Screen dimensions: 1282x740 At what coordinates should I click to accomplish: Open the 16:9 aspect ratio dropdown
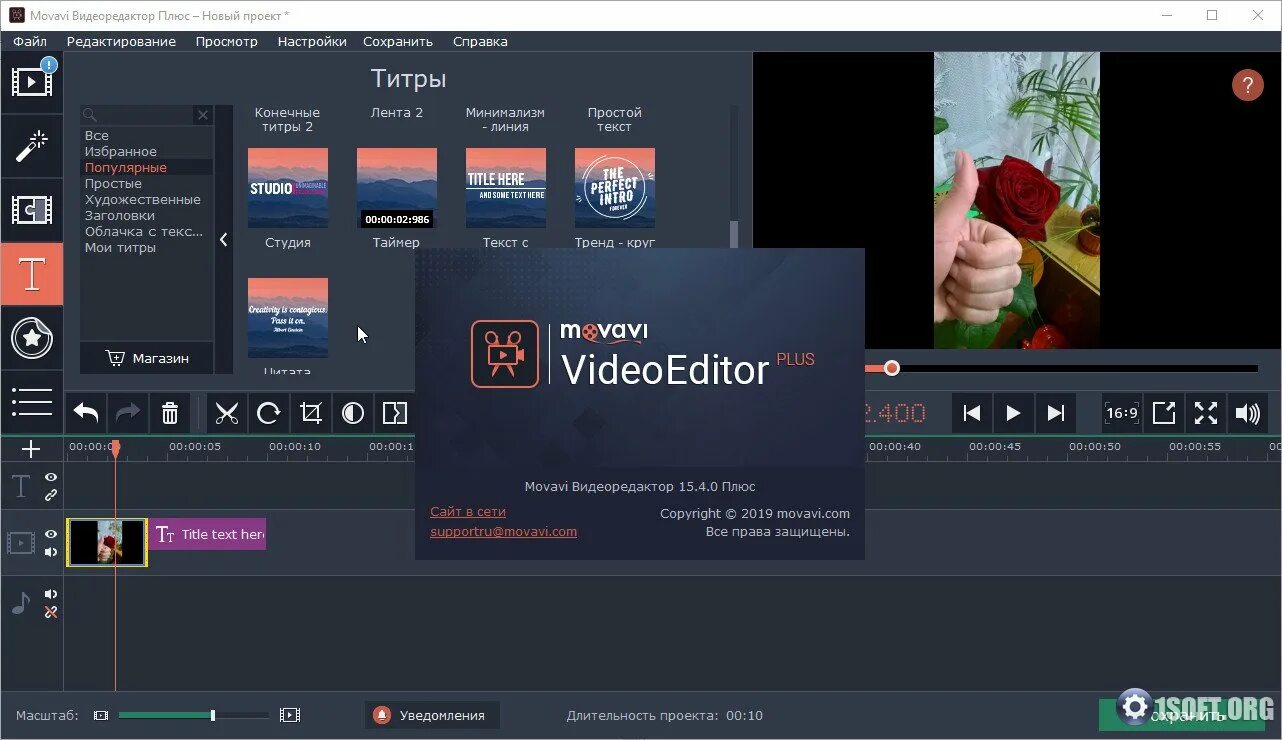(1122, 413)
